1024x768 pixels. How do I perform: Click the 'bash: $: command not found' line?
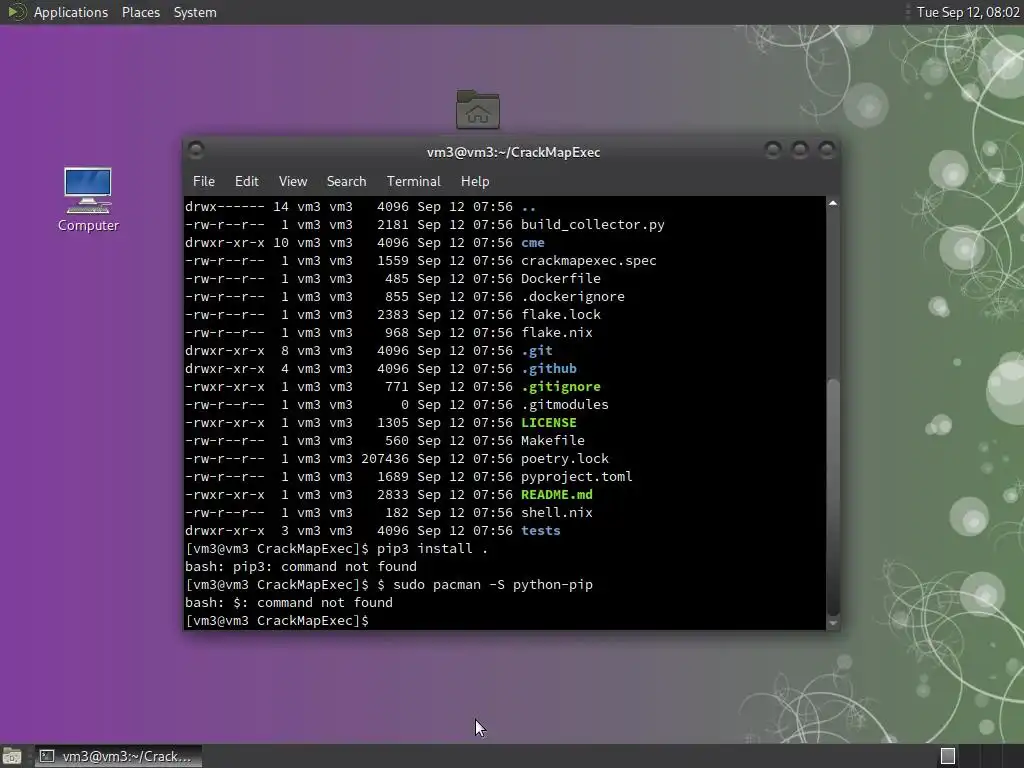[x=289, y=602]
